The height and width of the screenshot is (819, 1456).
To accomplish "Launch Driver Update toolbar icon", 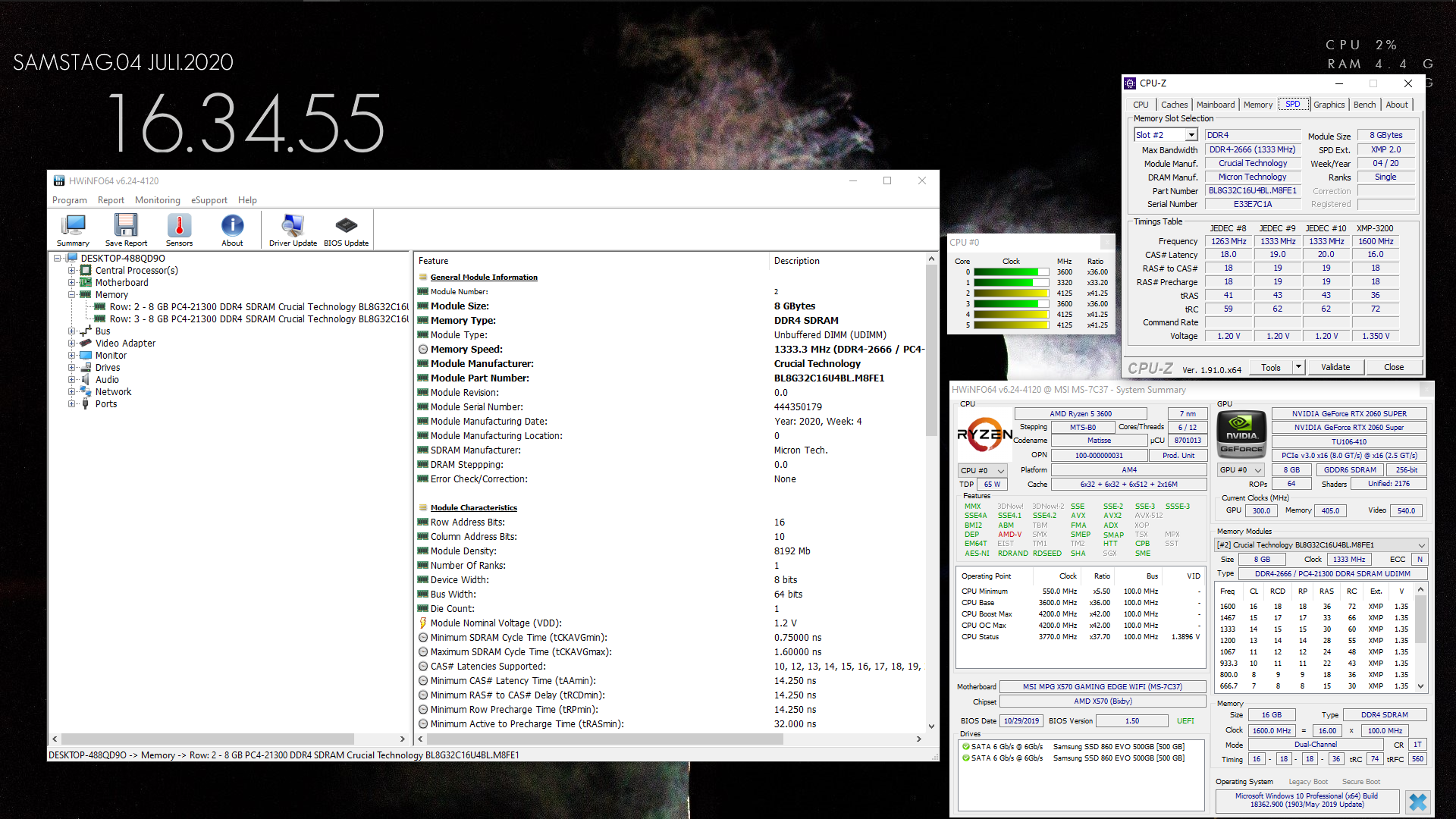I will coord(293,230).
